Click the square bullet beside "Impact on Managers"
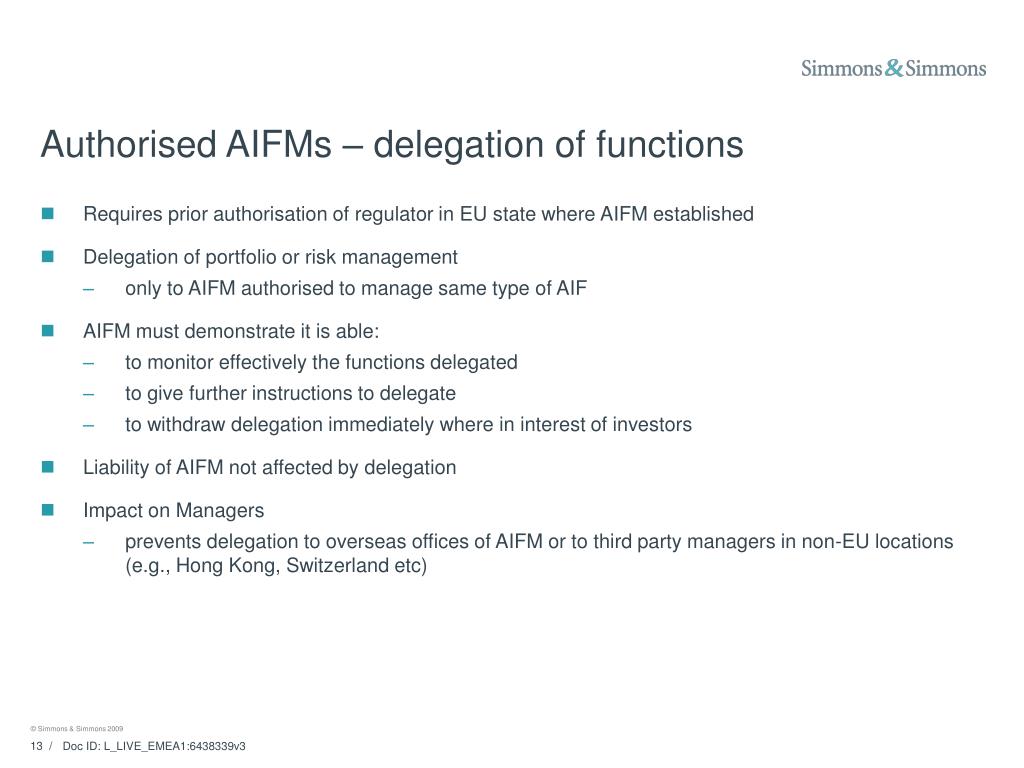 point(47,510)
